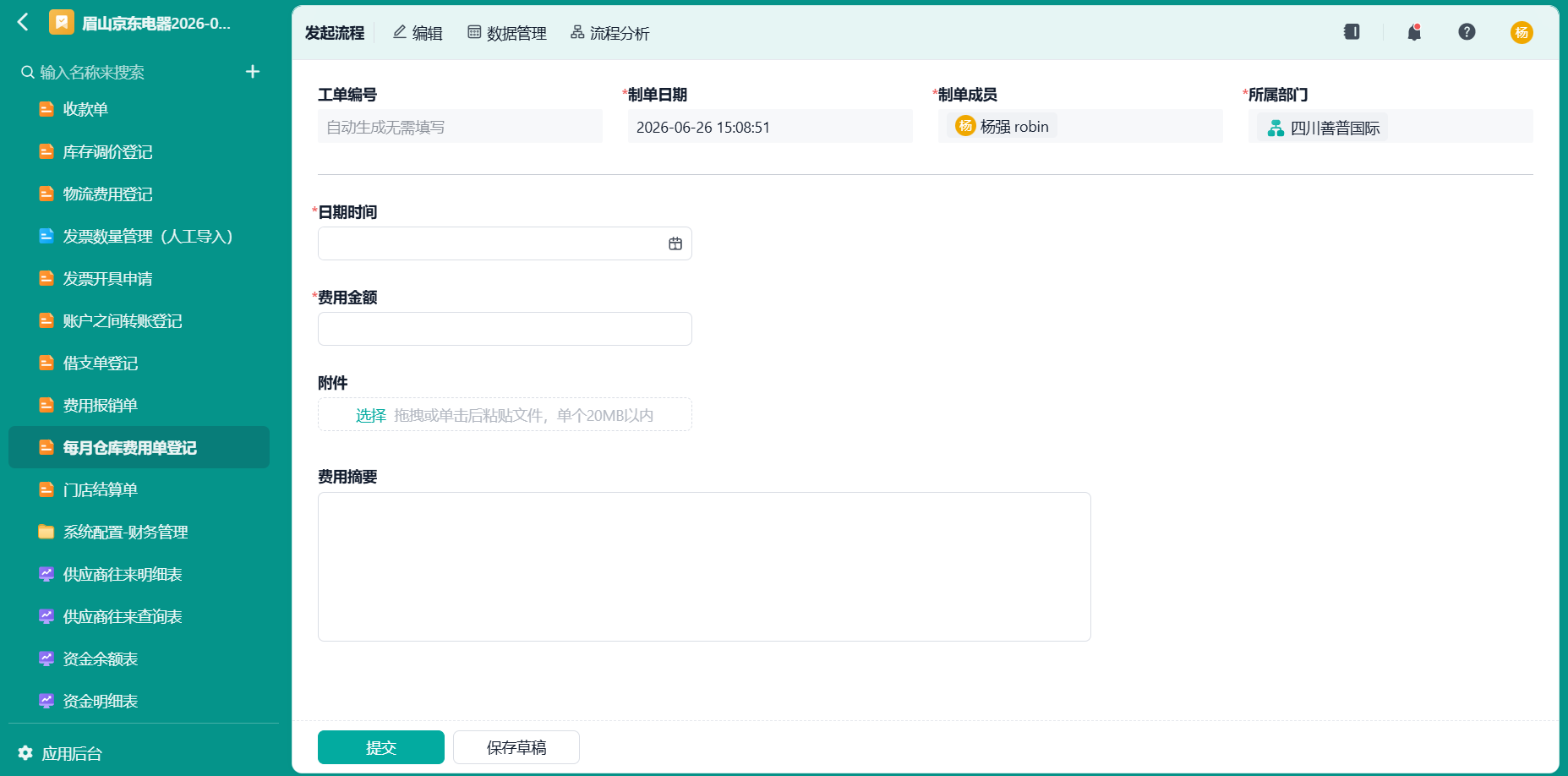Click the 编辑 pencil icon

pos(400,32)
